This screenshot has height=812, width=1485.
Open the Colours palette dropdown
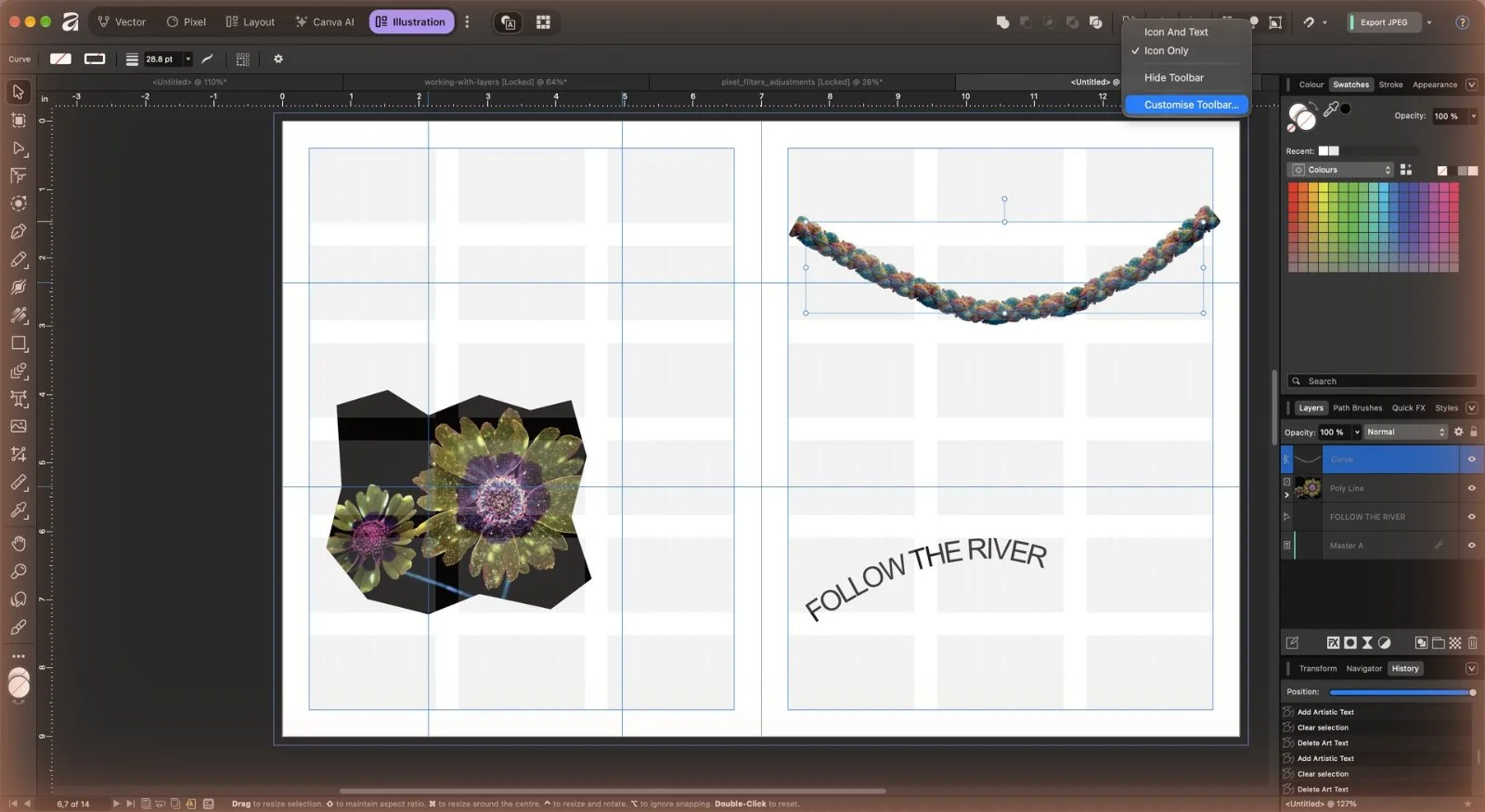pyautogui.click(x=1340, y=170)
